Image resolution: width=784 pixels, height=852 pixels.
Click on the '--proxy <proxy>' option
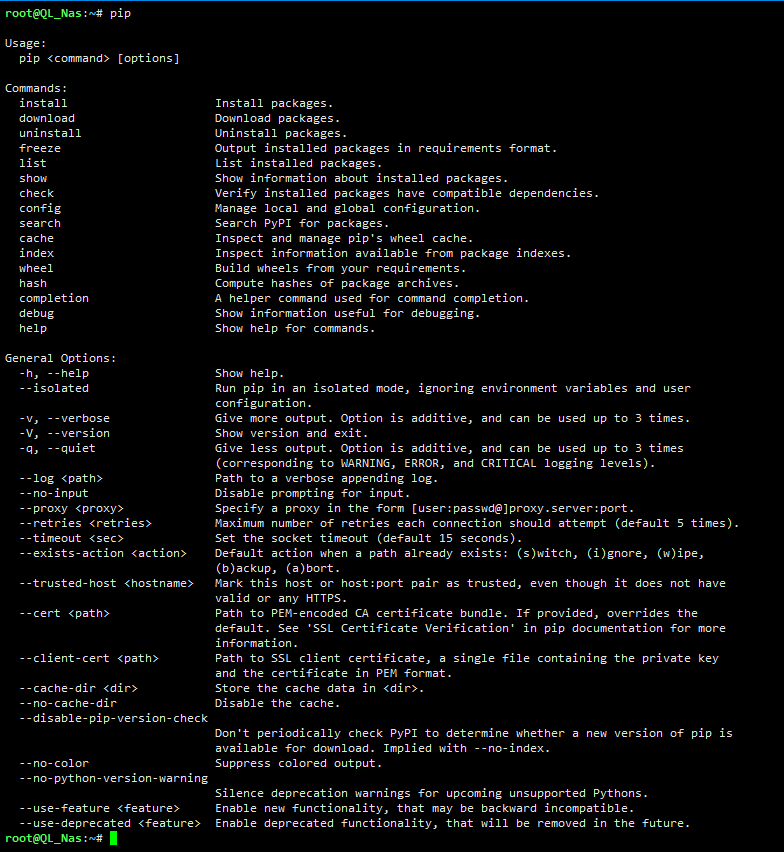click(x=71, y=509)
